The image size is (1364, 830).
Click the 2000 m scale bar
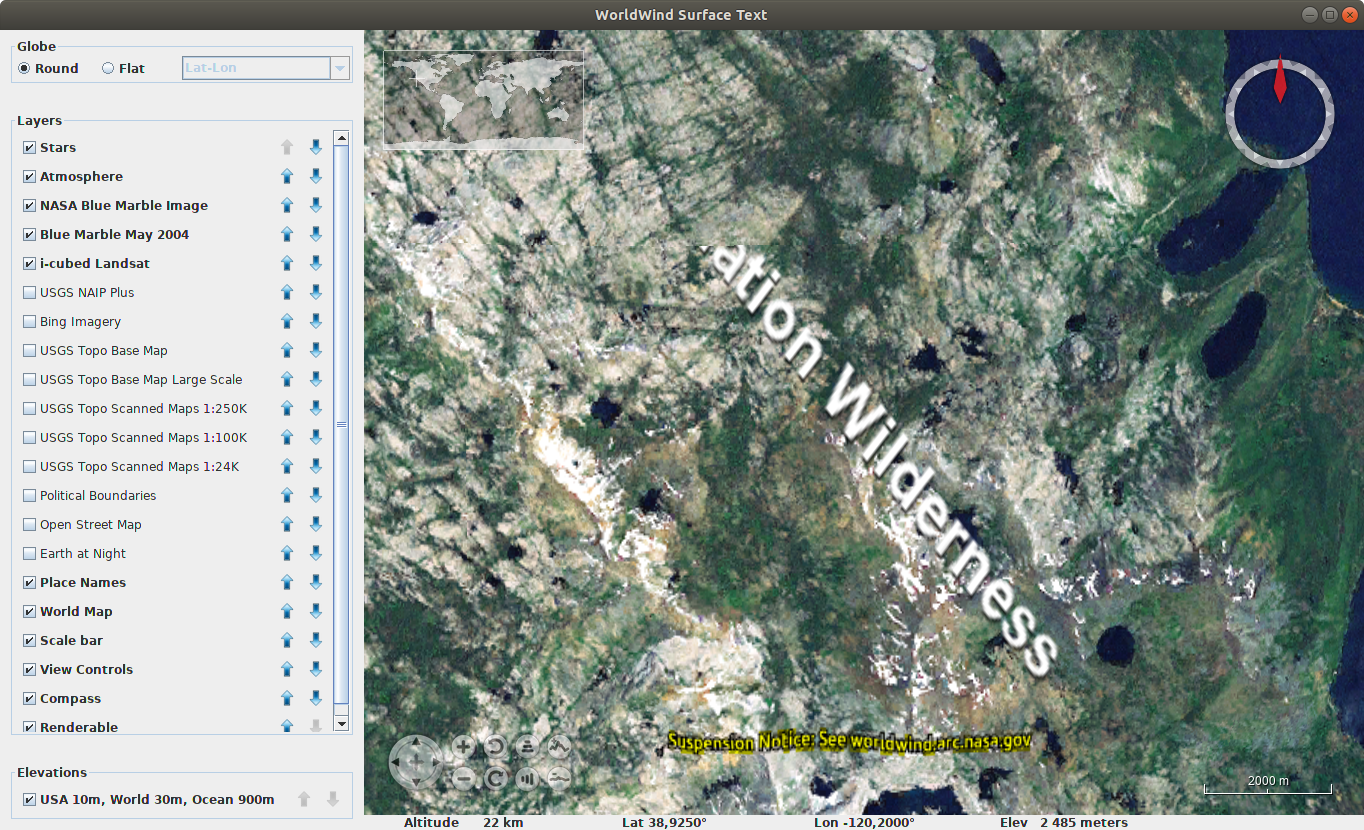point(1268,786)
